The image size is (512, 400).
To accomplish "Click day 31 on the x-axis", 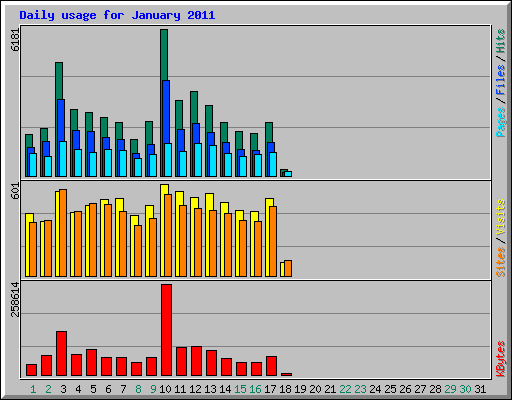I will [x=480, y=389].
